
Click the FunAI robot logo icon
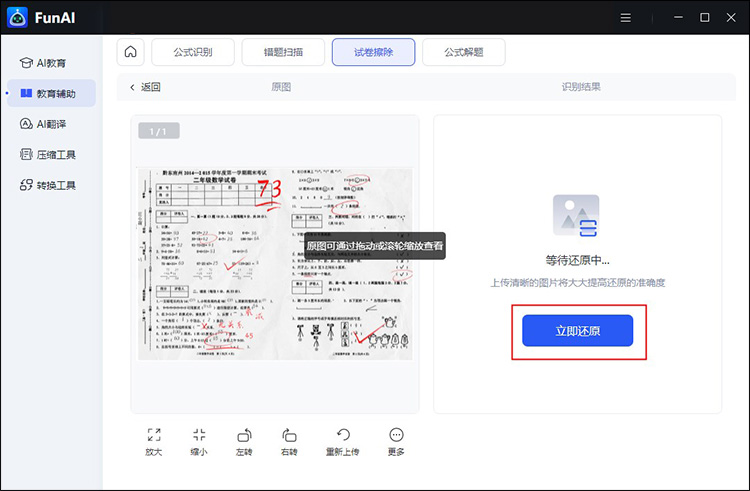tap(17, 18)
